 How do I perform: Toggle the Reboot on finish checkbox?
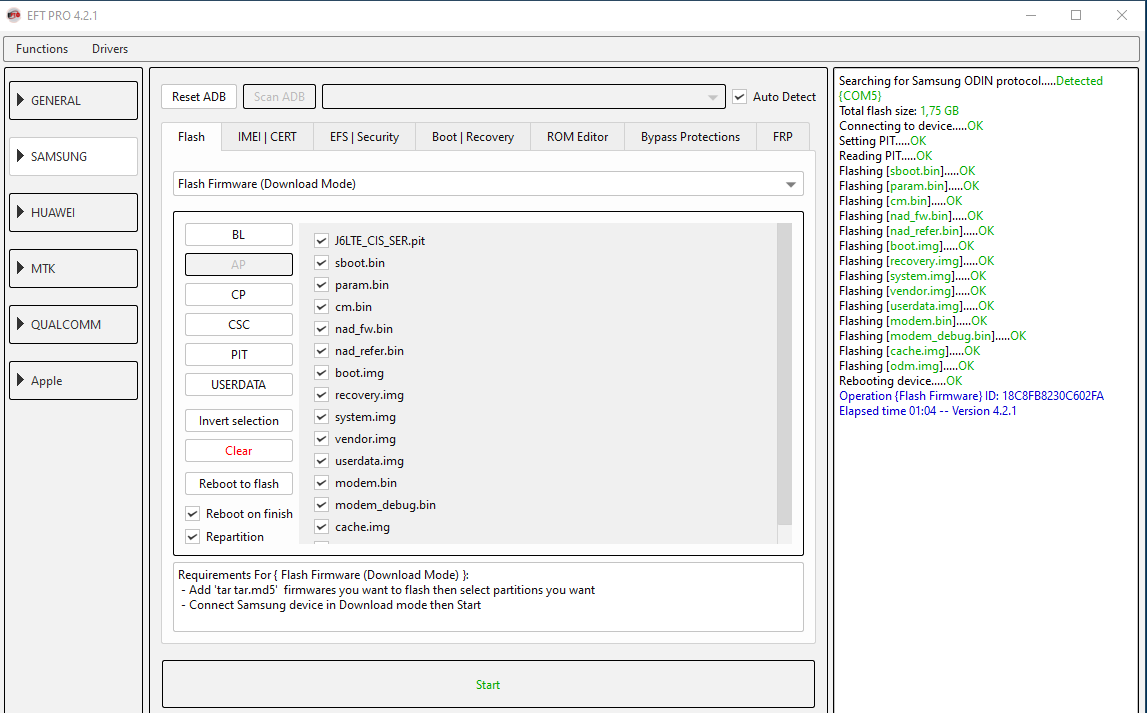[192, 513]
